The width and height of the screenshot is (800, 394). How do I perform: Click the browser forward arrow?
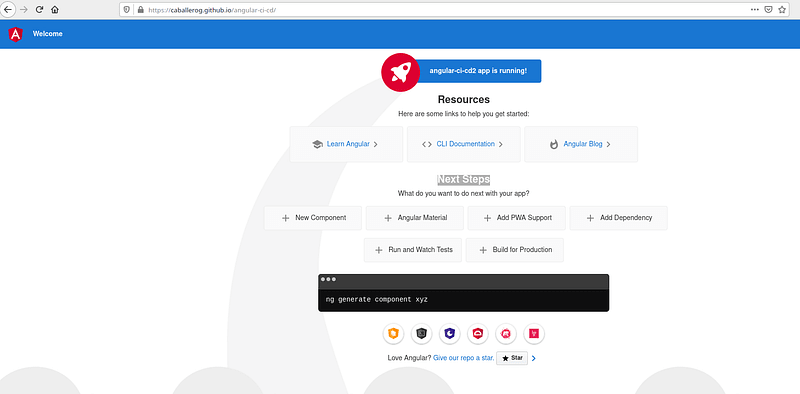23,9
